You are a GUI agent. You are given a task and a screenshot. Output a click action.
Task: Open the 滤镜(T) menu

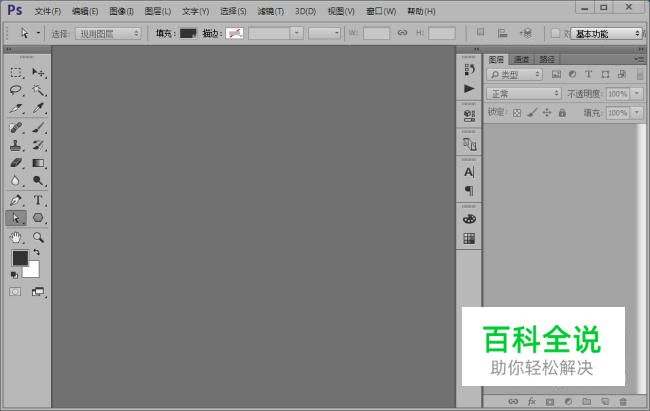271,12
